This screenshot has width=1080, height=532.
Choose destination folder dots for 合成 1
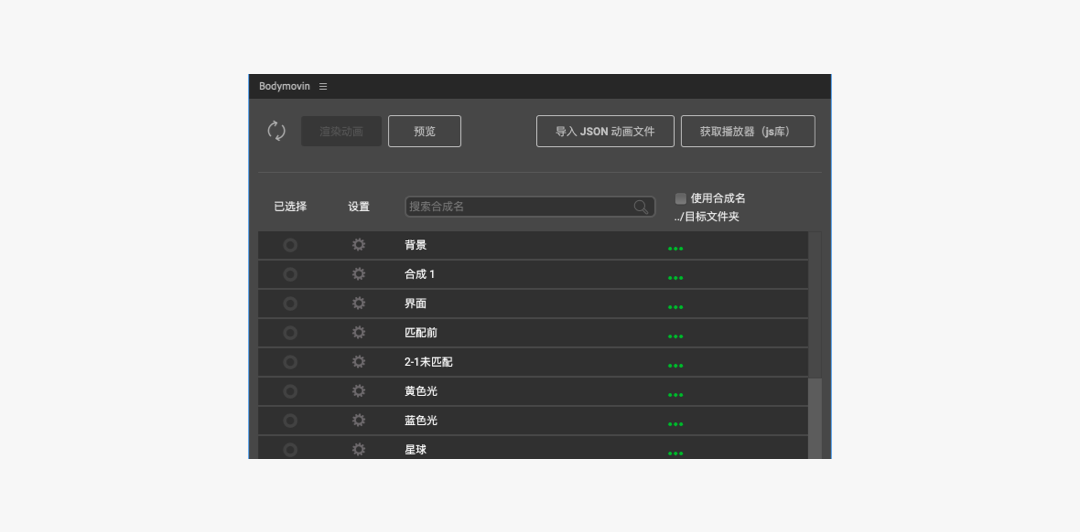click(x=676, y=278)
